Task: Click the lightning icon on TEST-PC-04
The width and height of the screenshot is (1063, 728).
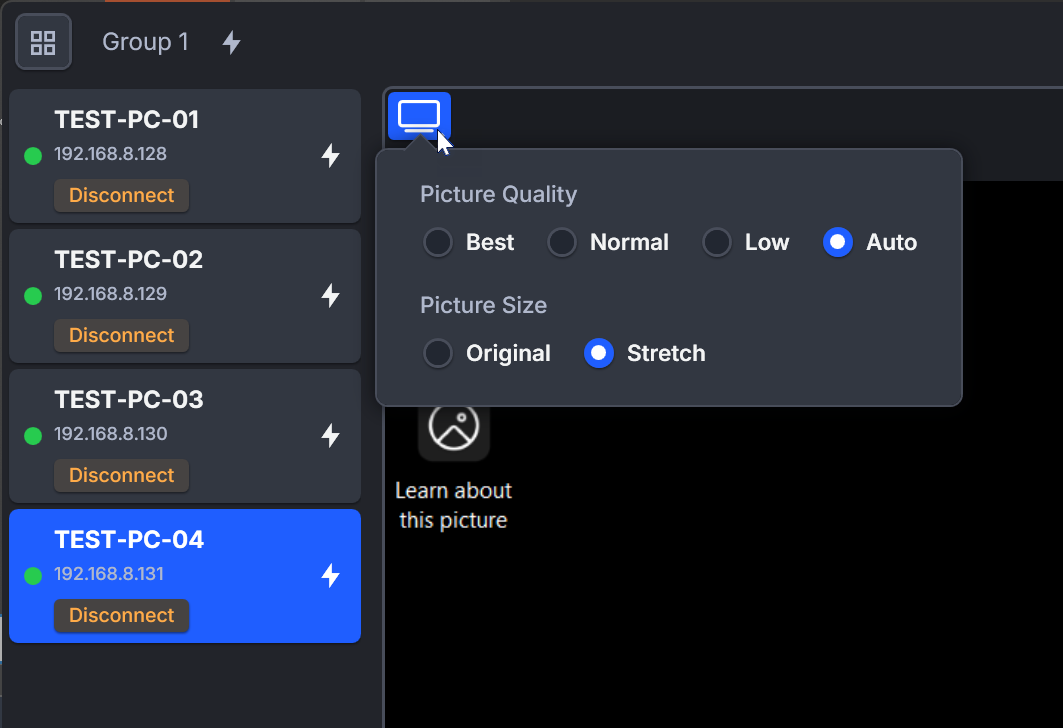Action: point(330,575)
